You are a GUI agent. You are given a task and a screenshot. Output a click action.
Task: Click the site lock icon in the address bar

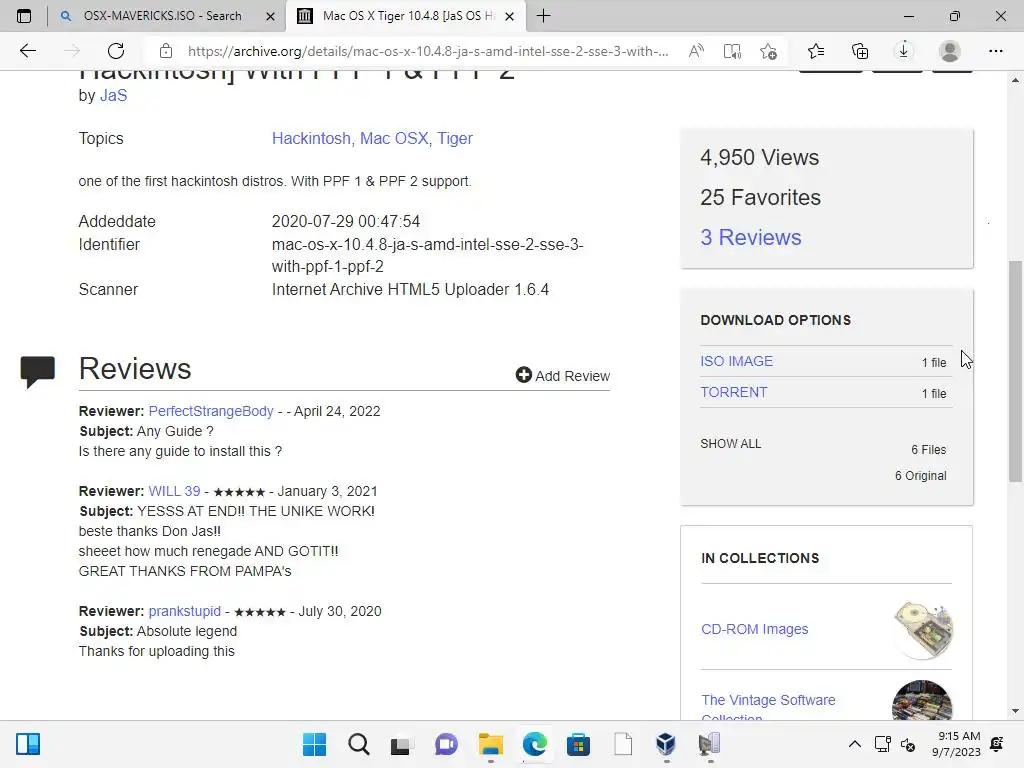tap(166, 51)
